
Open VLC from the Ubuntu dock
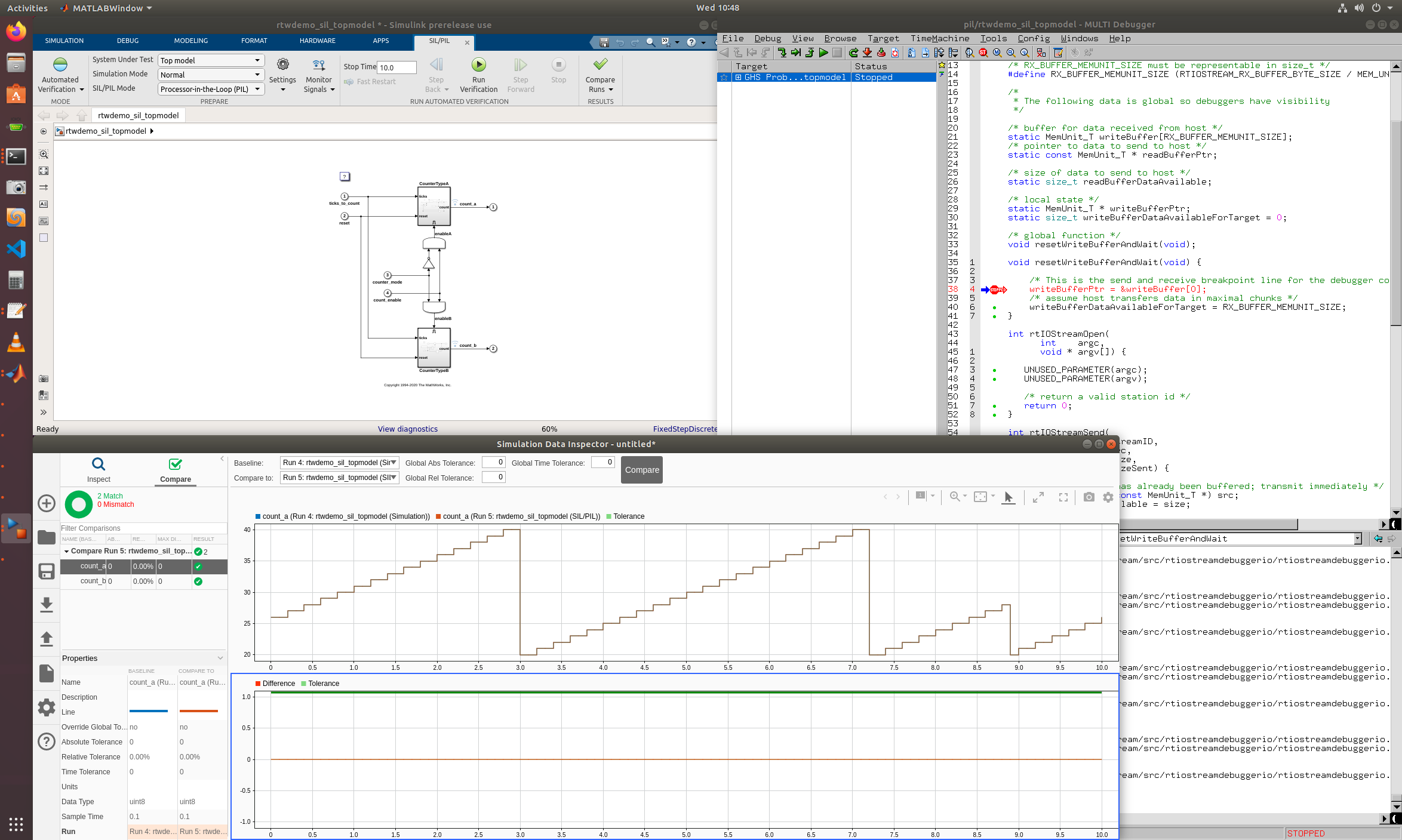coord(16,342)
